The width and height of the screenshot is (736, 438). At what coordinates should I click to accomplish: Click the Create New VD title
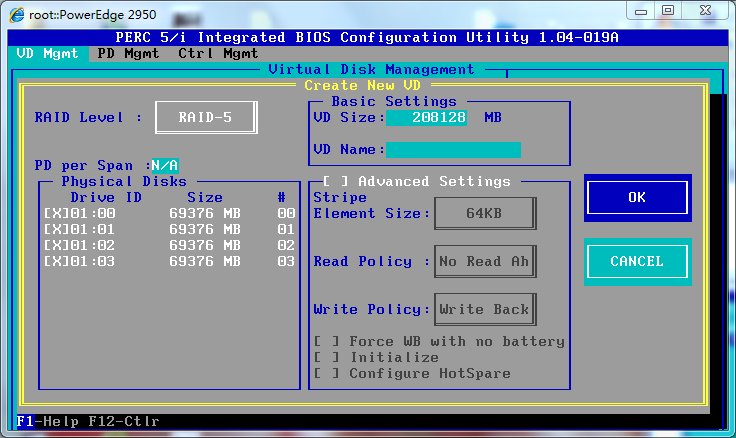tap(362, 85)
